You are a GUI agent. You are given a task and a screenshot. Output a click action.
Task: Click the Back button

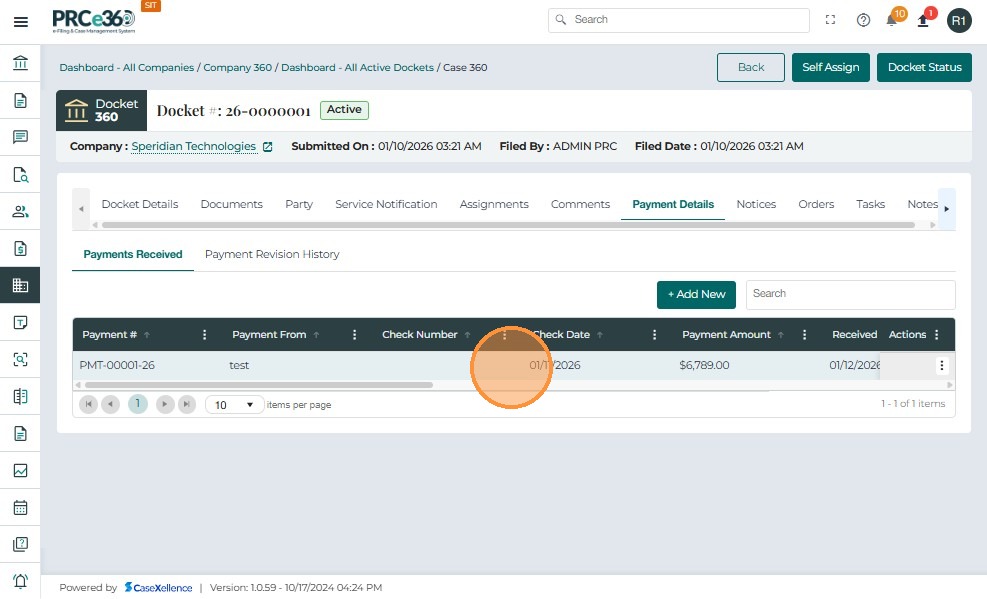pos(750,67)
